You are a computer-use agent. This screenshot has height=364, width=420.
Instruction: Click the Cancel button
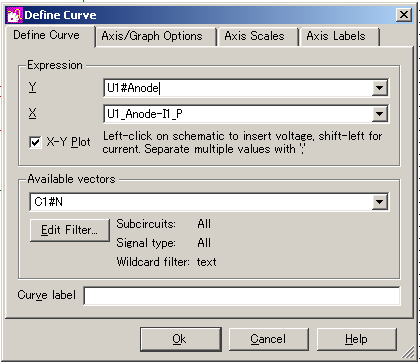click(268, 339)
